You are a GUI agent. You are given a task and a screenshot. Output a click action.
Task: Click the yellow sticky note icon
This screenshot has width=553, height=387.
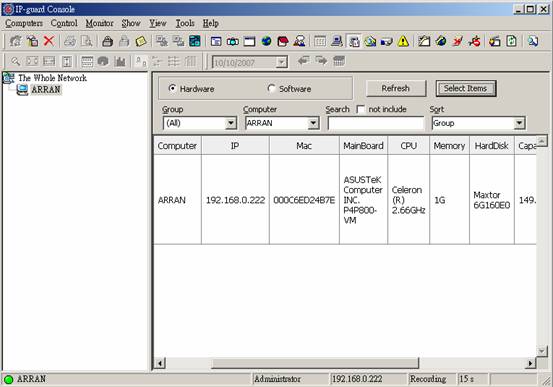pos(141,41)
